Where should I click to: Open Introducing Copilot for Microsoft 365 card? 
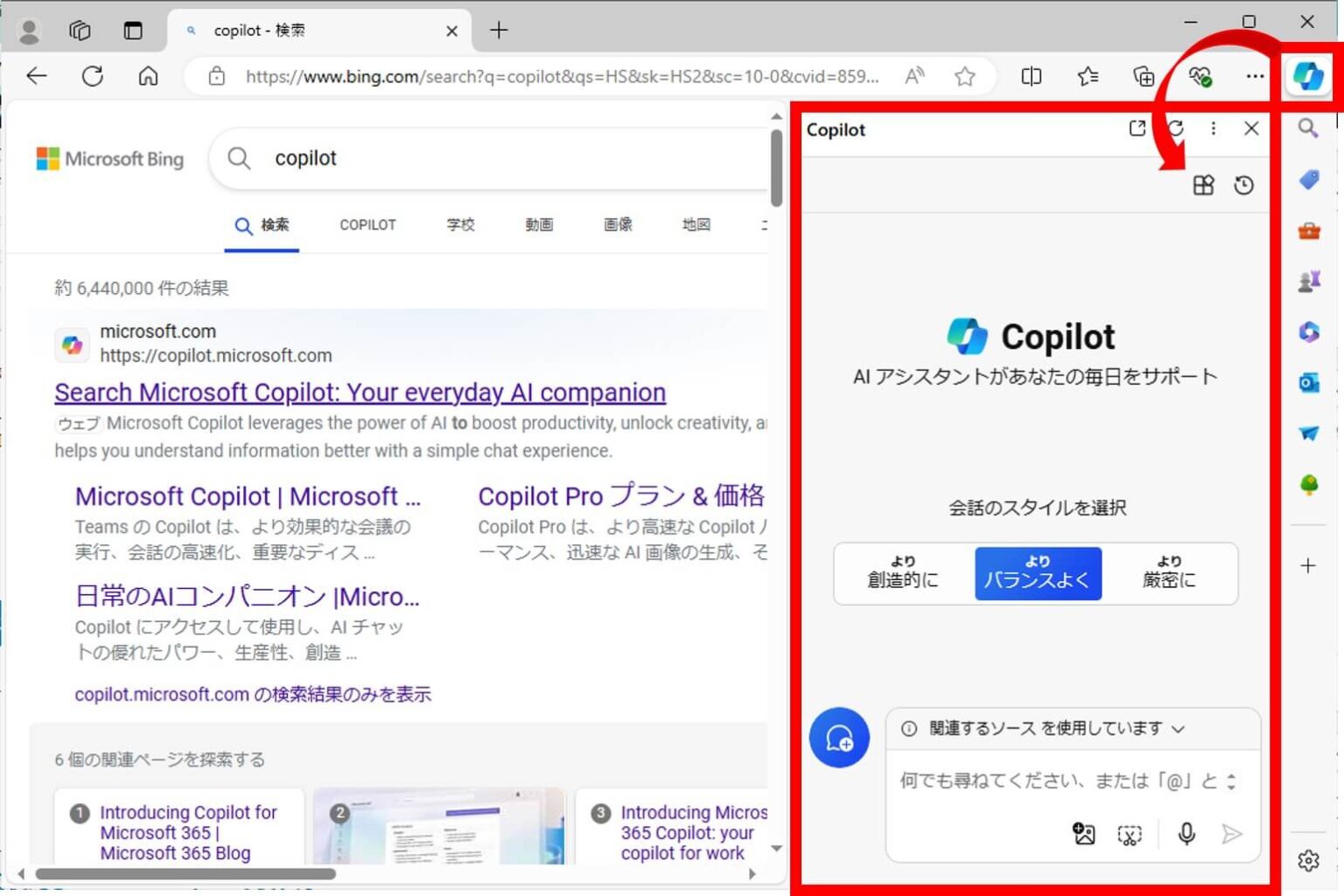pyautogui.click(x=179, y=826)
